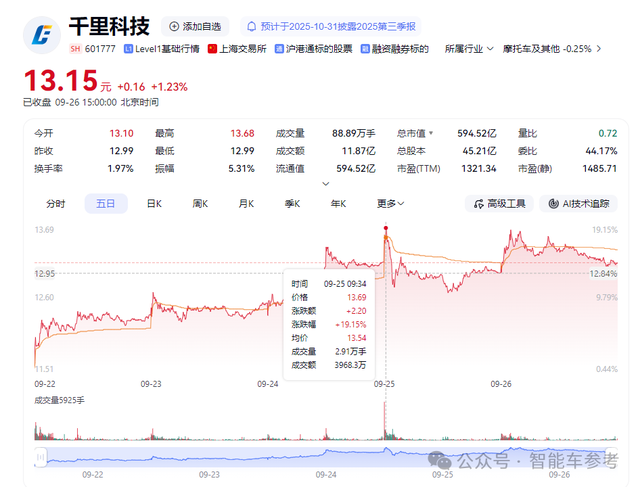Click the 换手率 1.97% value

[120, 169]
